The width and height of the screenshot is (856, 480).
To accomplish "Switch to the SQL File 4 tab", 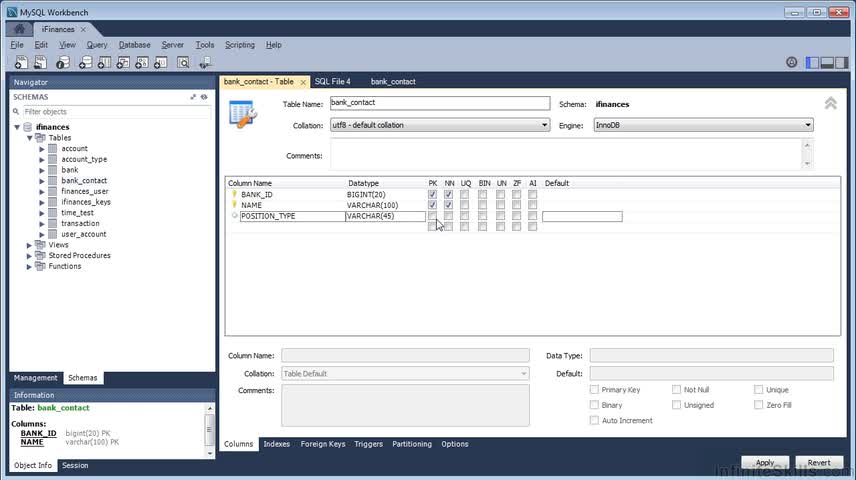I will tap(332, 81).
